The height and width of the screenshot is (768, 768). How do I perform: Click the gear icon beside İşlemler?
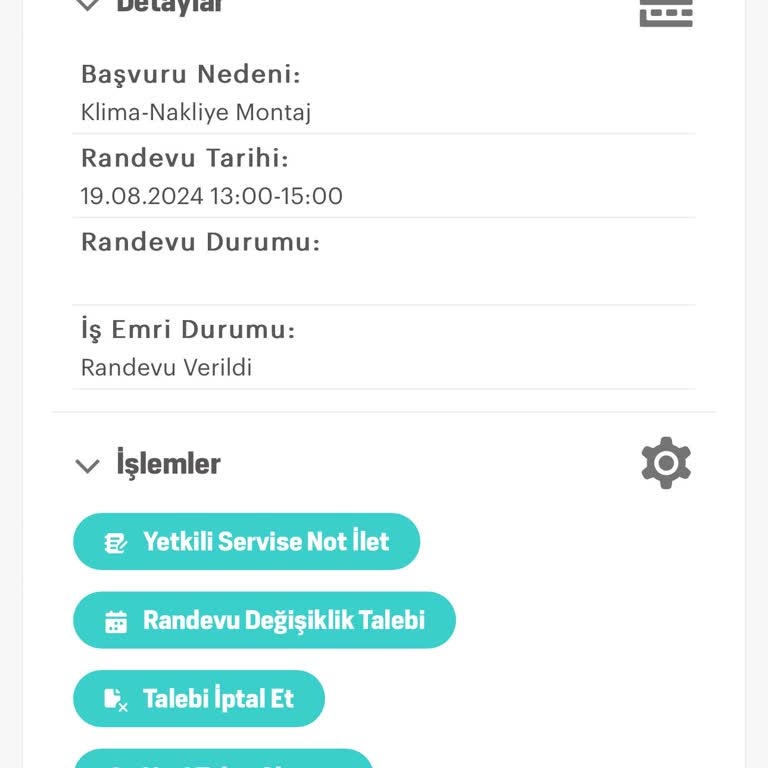(x=666, y=463)
